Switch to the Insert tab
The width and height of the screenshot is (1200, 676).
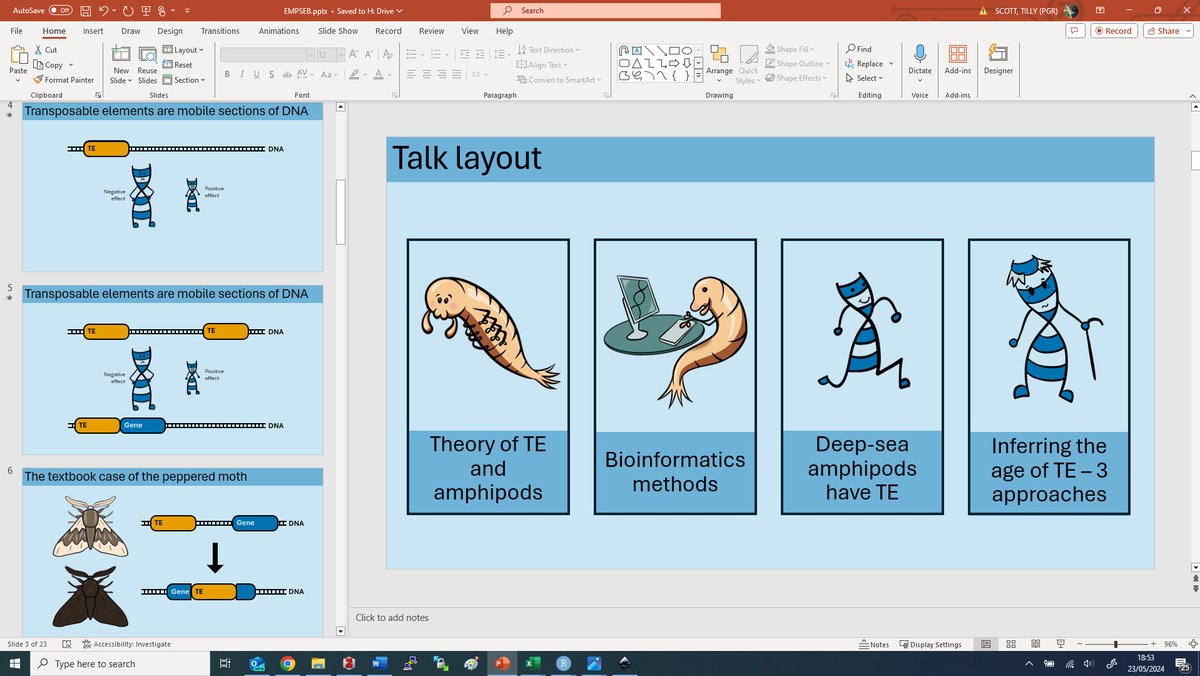pos(93,31)
